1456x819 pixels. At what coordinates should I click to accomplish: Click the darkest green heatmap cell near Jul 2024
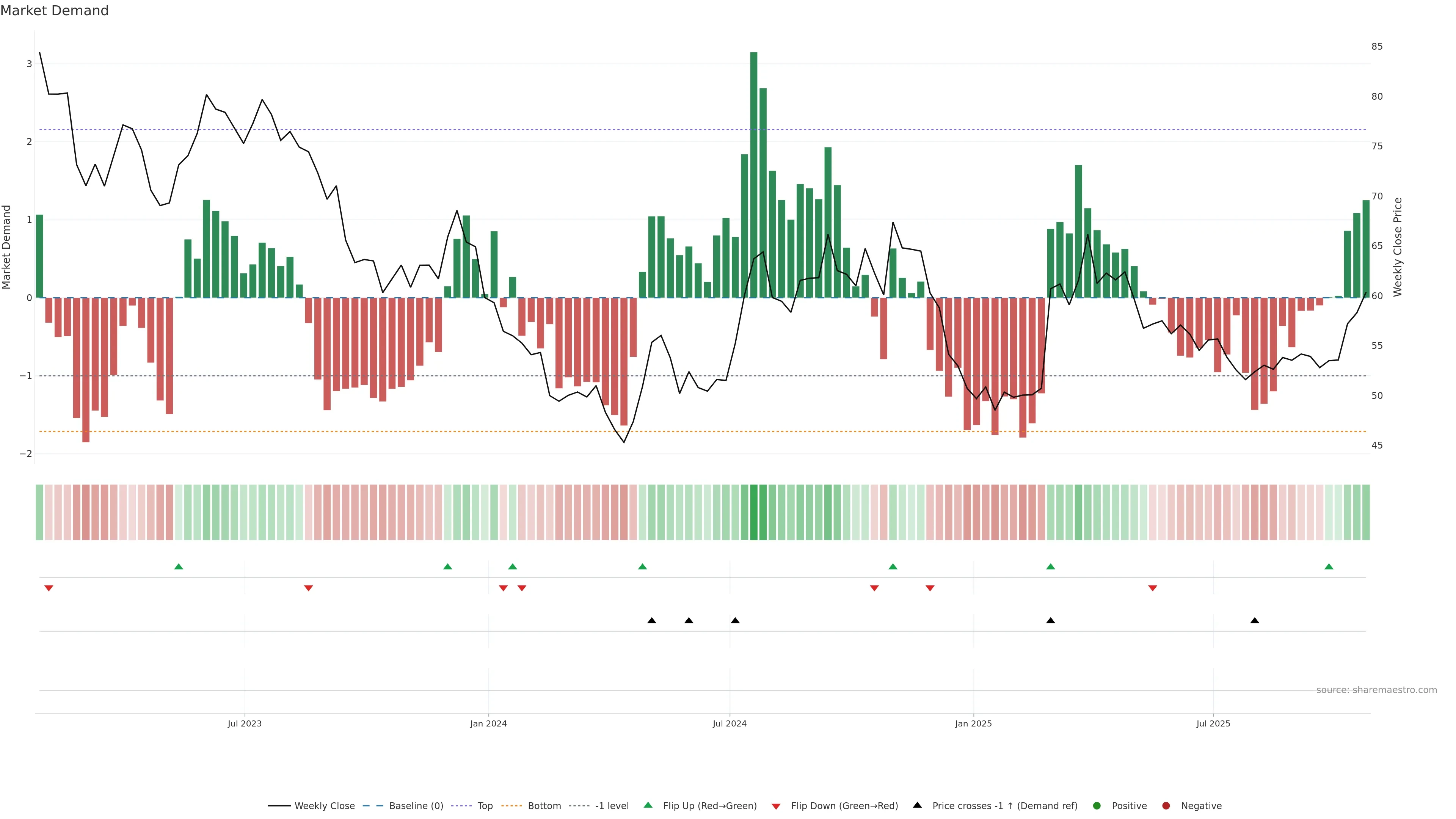(753, 512)
